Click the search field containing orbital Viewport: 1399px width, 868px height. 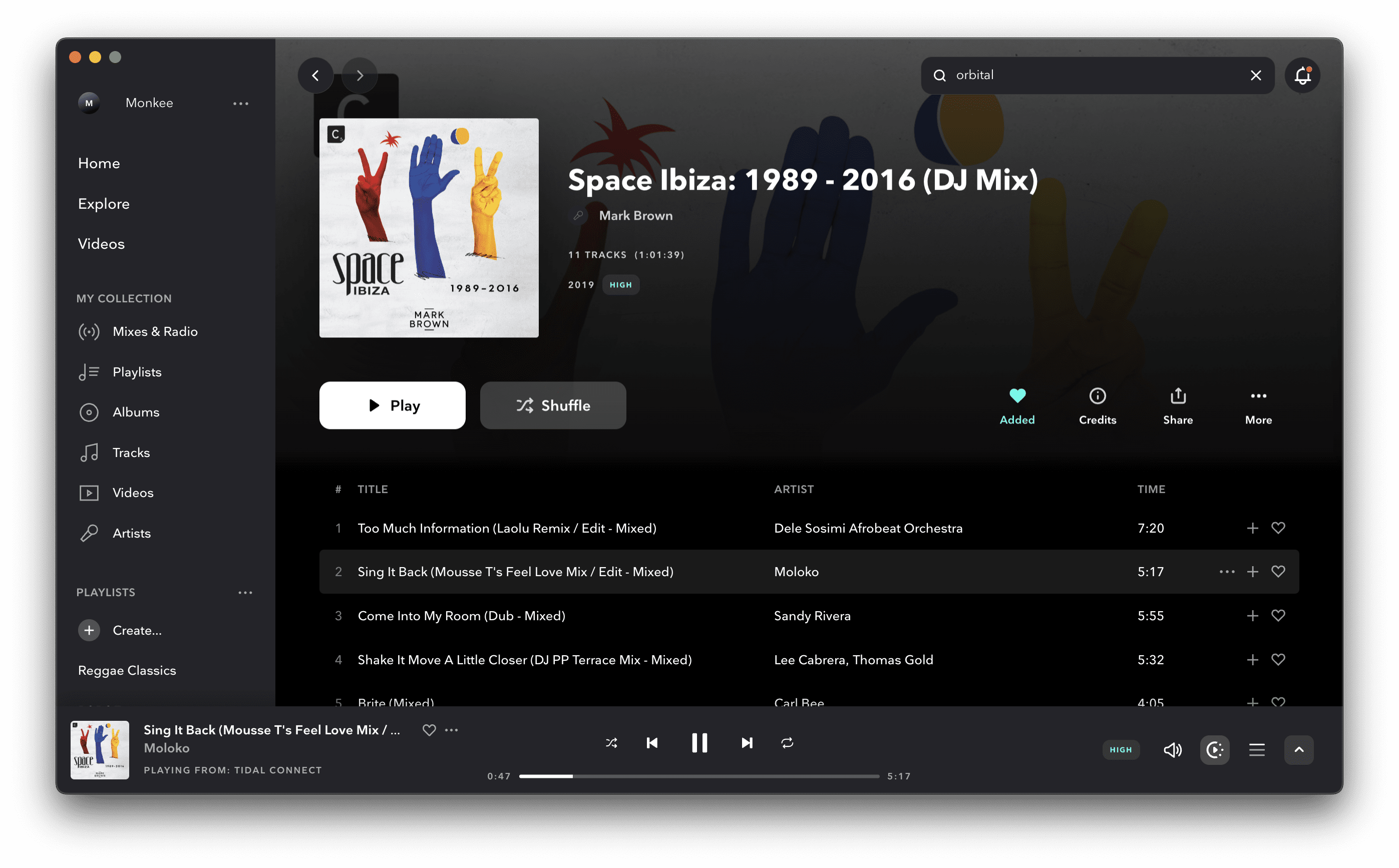click(1091, 75)
